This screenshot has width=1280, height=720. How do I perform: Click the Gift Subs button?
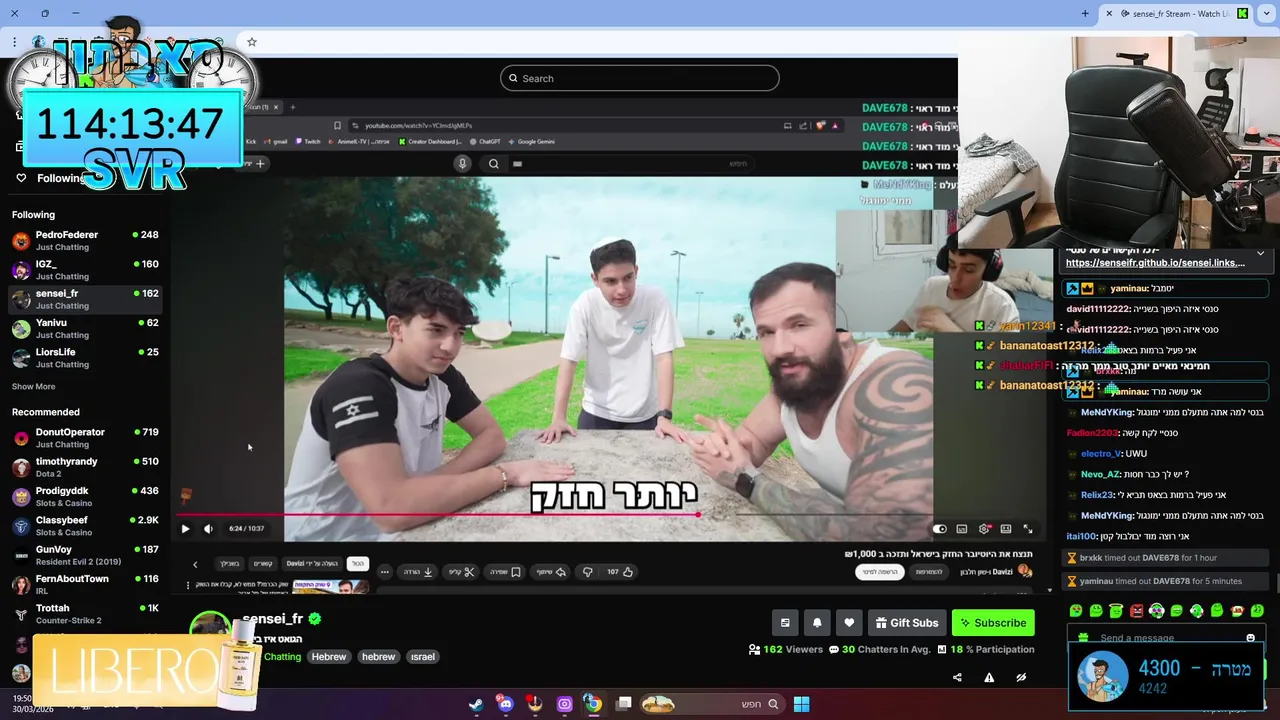tap(907, 623)
